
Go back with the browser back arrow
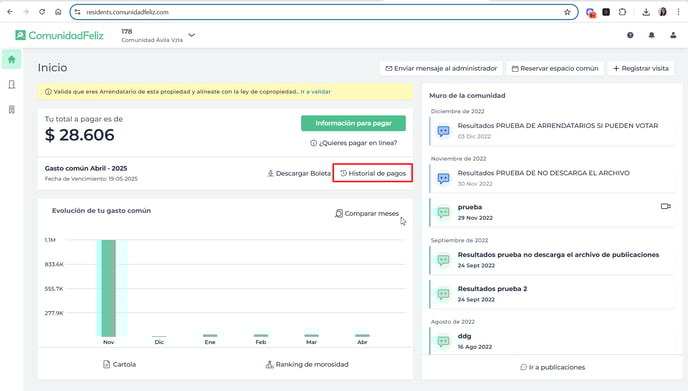click(x=10, y=12)
